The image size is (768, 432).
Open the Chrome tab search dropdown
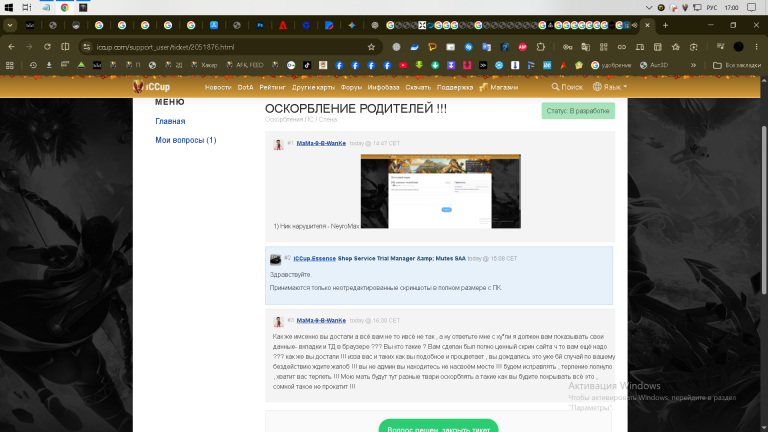[x=10, y=25]
